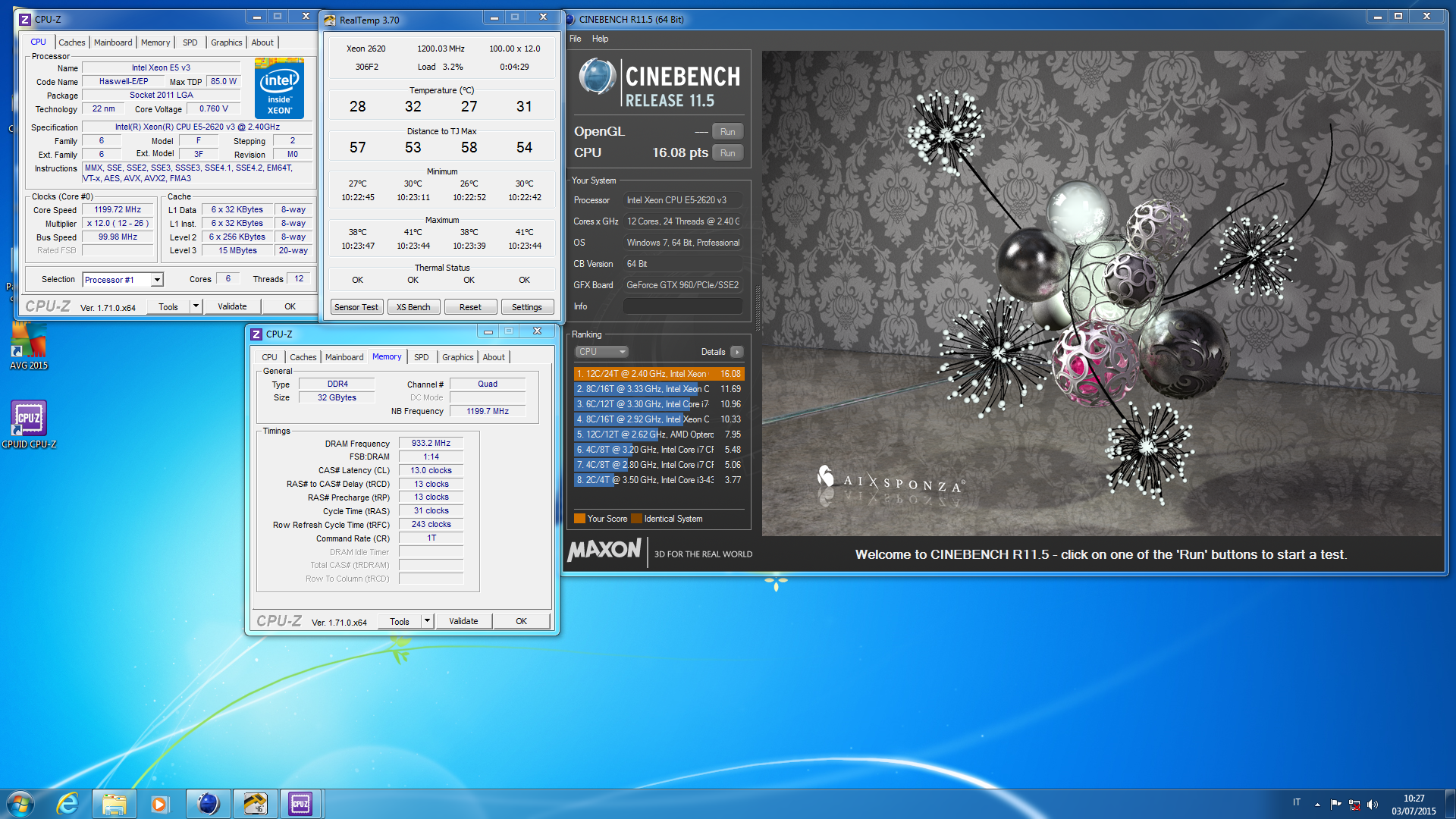Open the ranking CPU dropdown

pyautogui.click(x=601, y=352)
